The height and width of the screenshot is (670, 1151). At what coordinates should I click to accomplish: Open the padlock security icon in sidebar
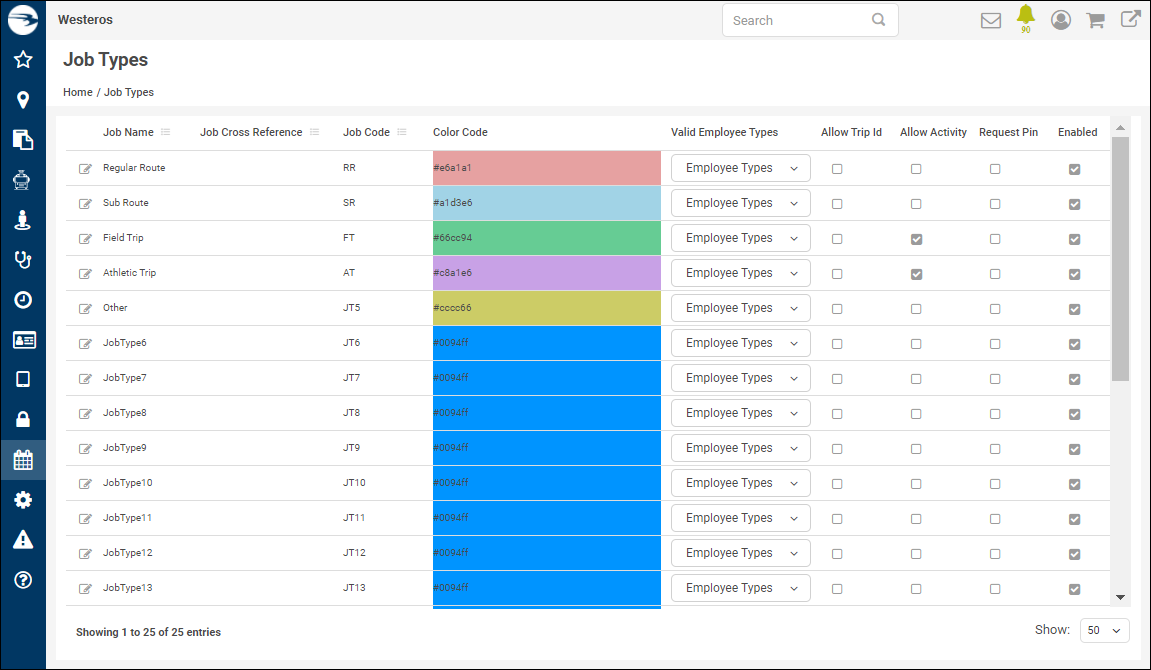coord(23,419)
